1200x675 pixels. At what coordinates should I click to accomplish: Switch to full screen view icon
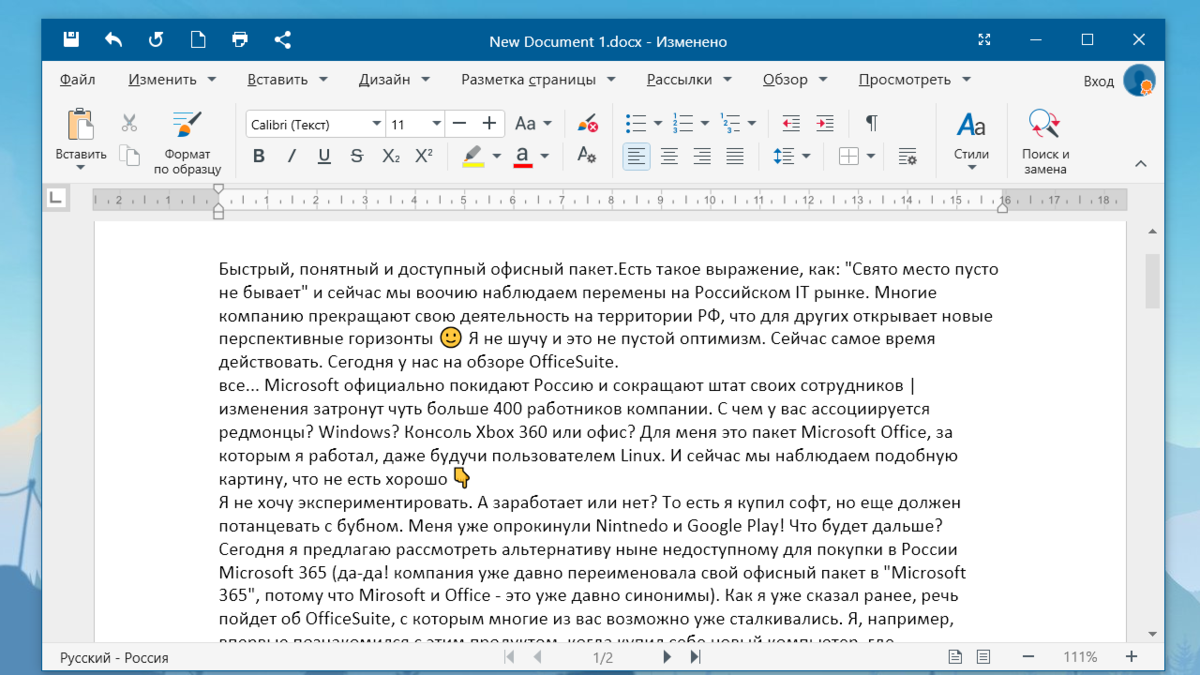click(x=985, y=40)
